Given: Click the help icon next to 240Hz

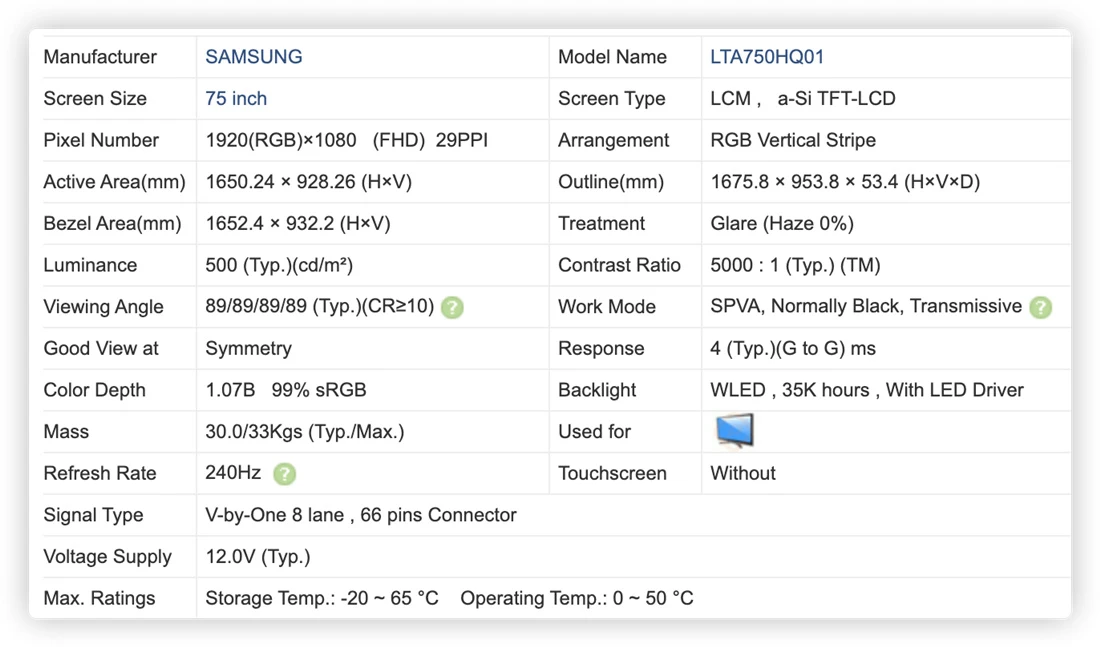Looking at the screenshot, I should [x=284, y=474].
